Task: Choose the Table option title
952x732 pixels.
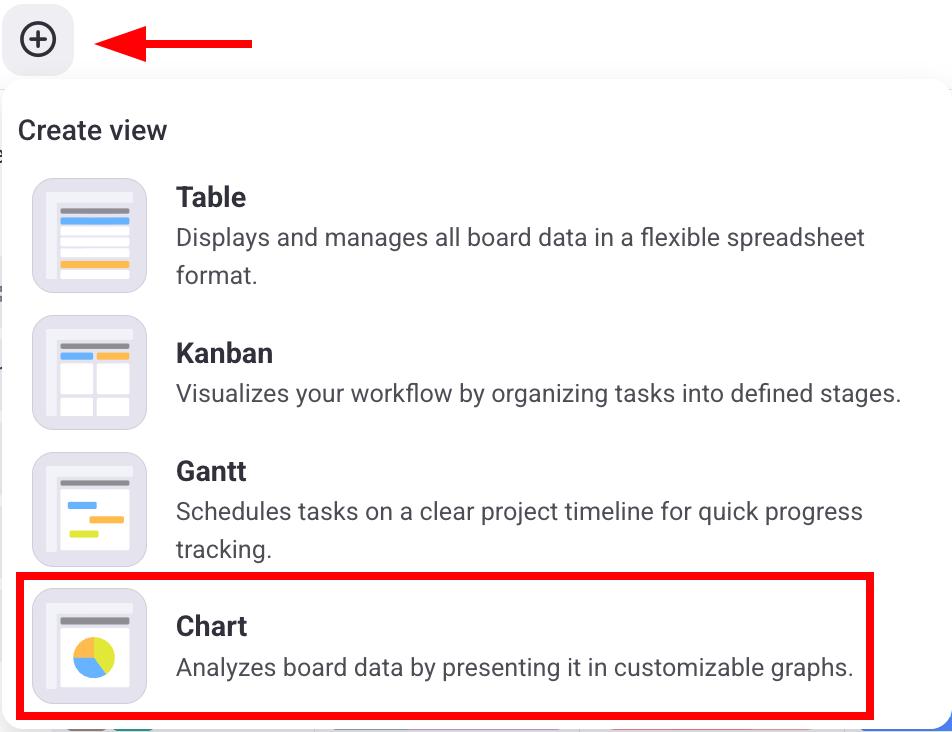Action: click(x=211, y=197)
